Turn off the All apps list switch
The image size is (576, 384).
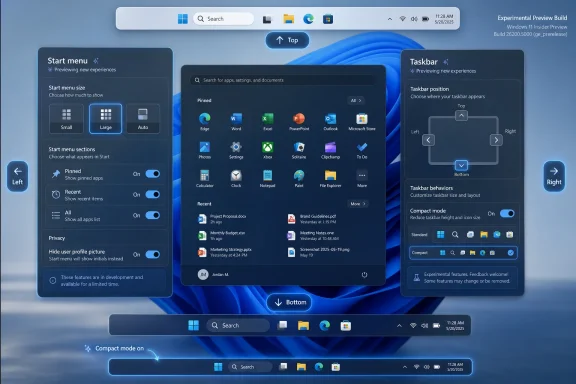click(x=153, y=215)
